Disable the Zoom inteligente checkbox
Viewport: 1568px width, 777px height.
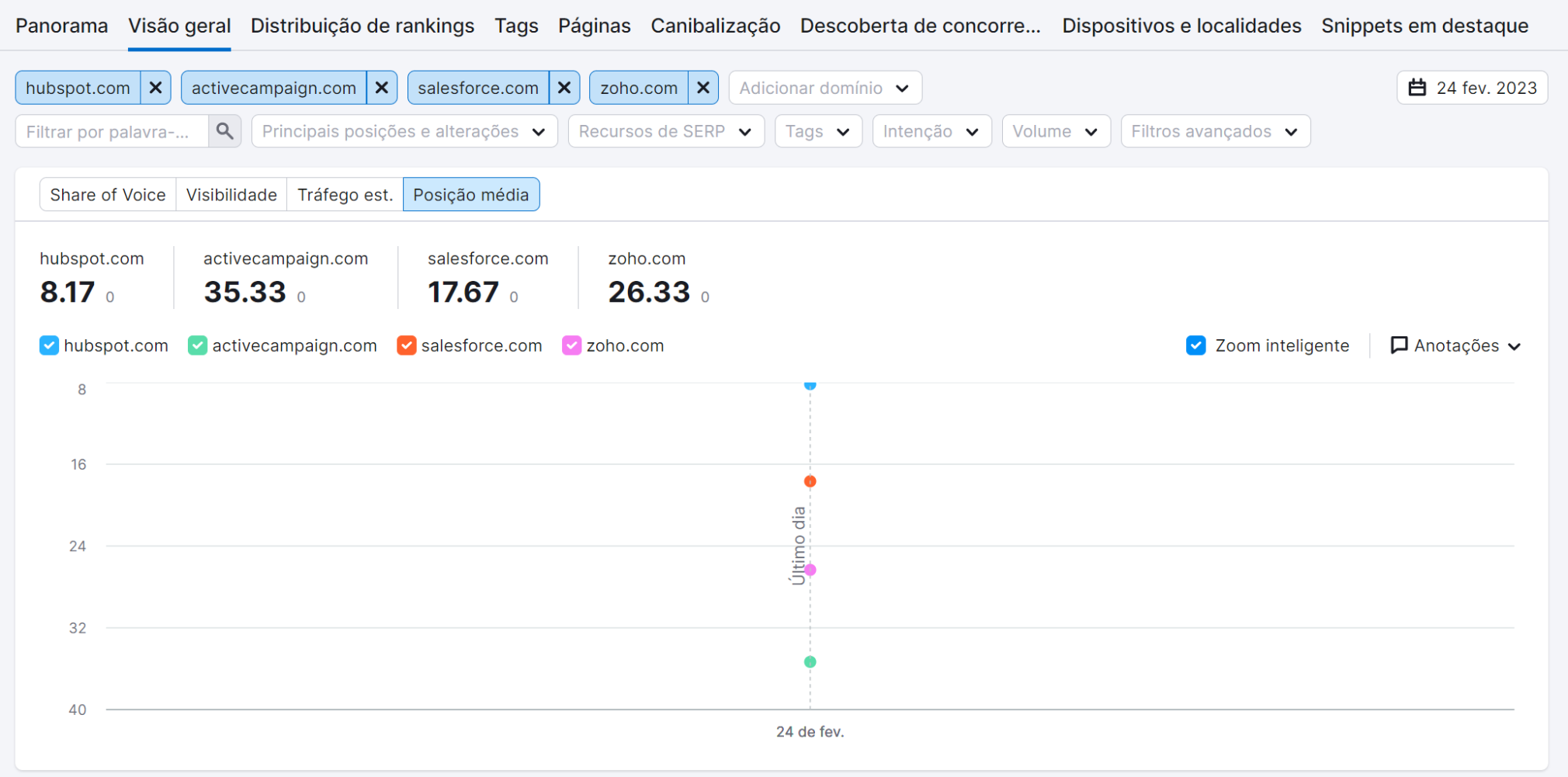1196,345
